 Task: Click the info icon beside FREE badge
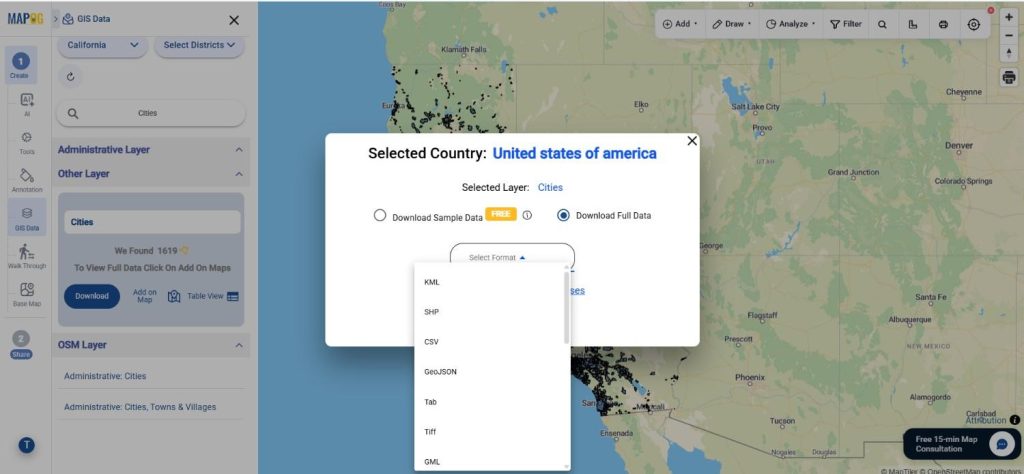[527, 215]
